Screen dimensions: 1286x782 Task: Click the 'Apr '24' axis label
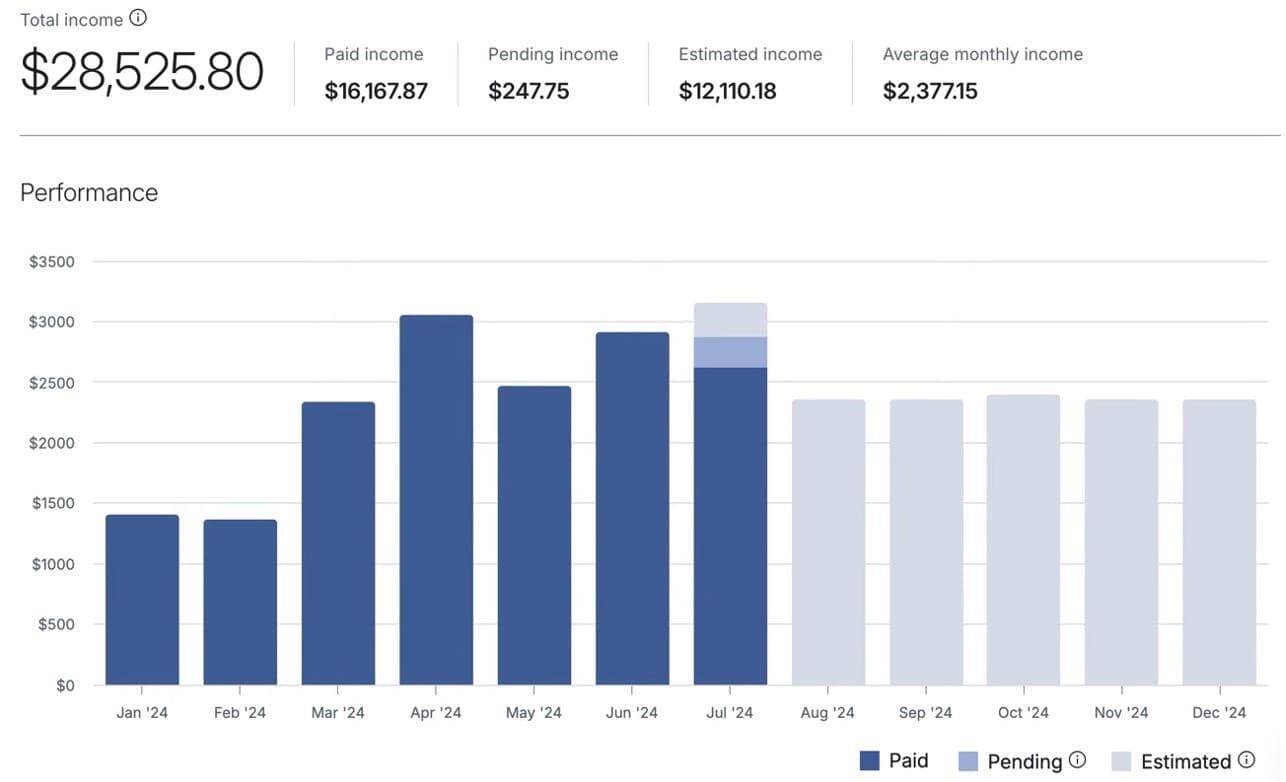[436, 712]
